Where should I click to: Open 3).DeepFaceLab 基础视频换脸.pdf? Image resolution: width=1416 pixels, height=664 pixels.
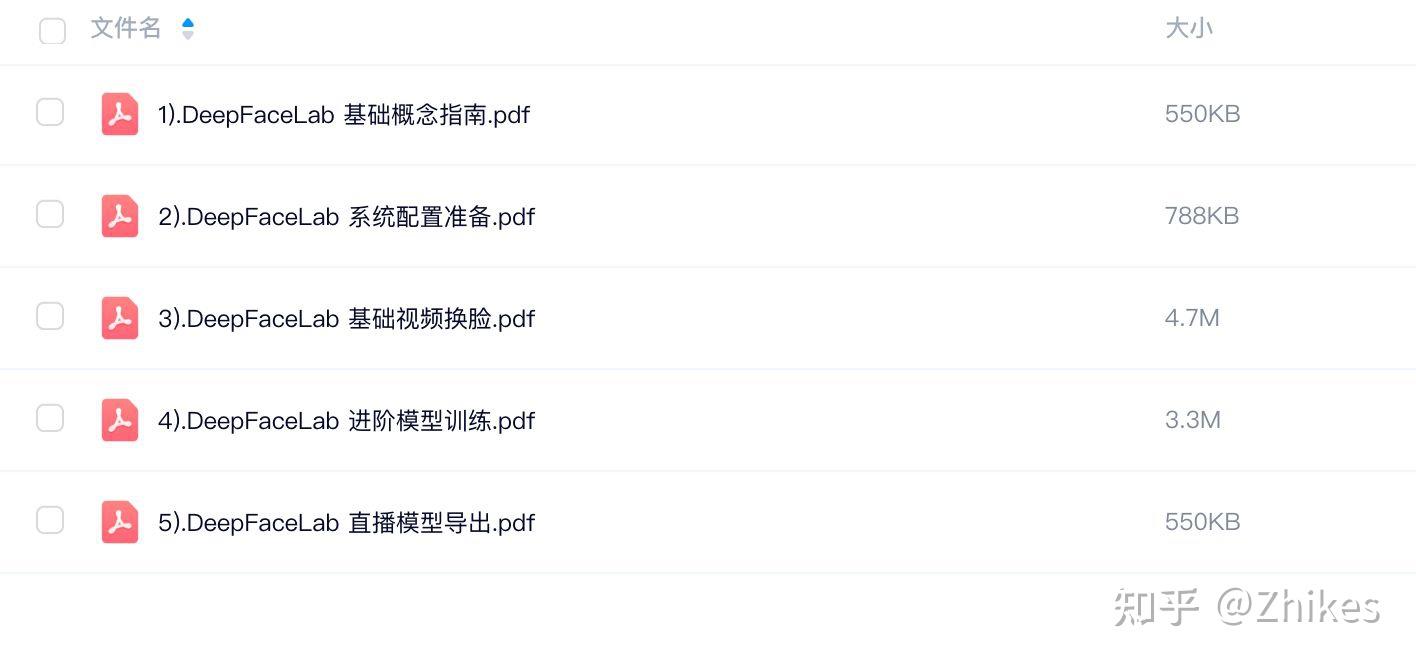click(346, 319)
